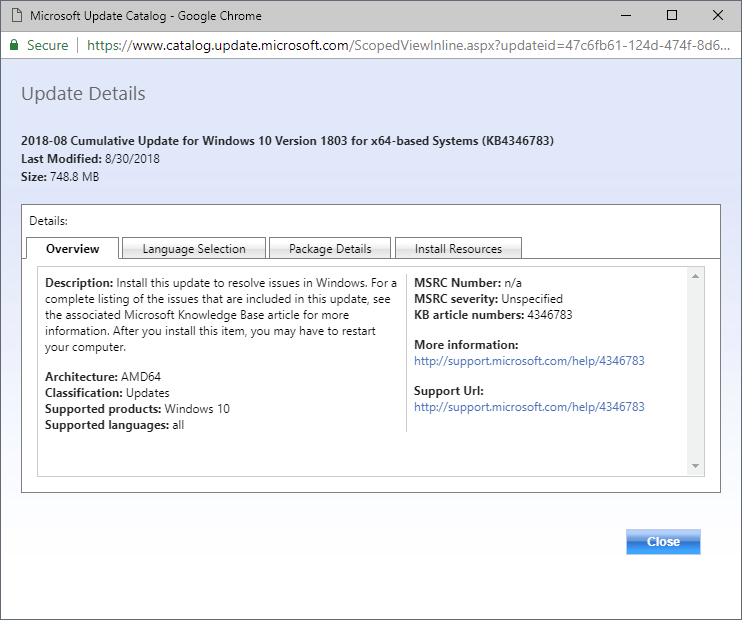The image size is (742, 620).
Task: Switch to the Overview tab
Action: click(72, 248)
